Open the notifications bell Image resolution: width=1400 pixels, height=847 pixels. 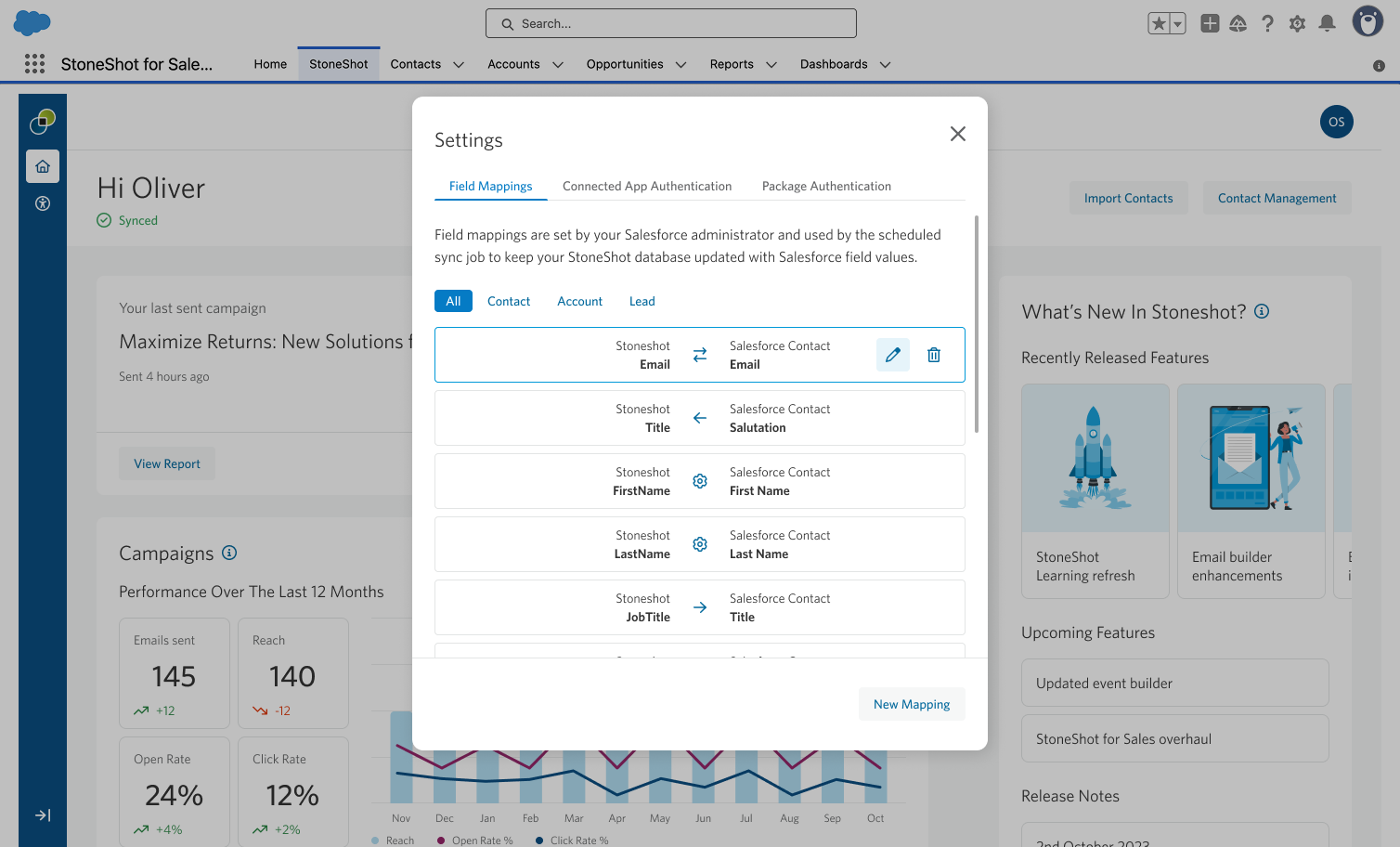pyautogui.click(x=1328, y=23)
